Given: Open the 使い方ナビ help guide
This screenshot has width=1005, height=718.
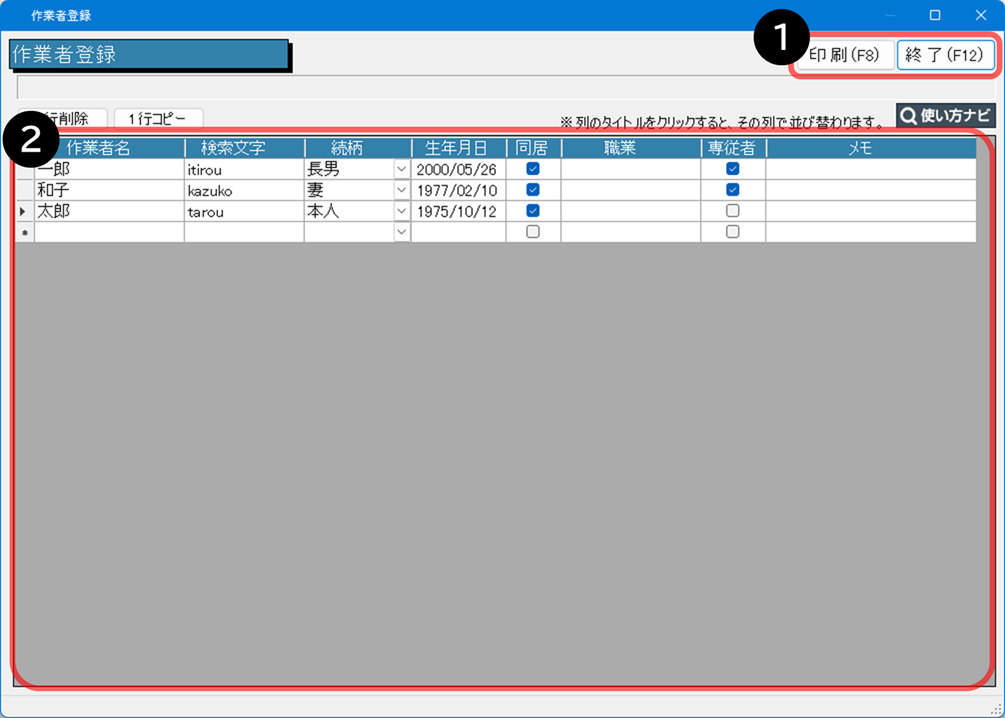Looking at the screenshot, I should [x=945, y=116].
